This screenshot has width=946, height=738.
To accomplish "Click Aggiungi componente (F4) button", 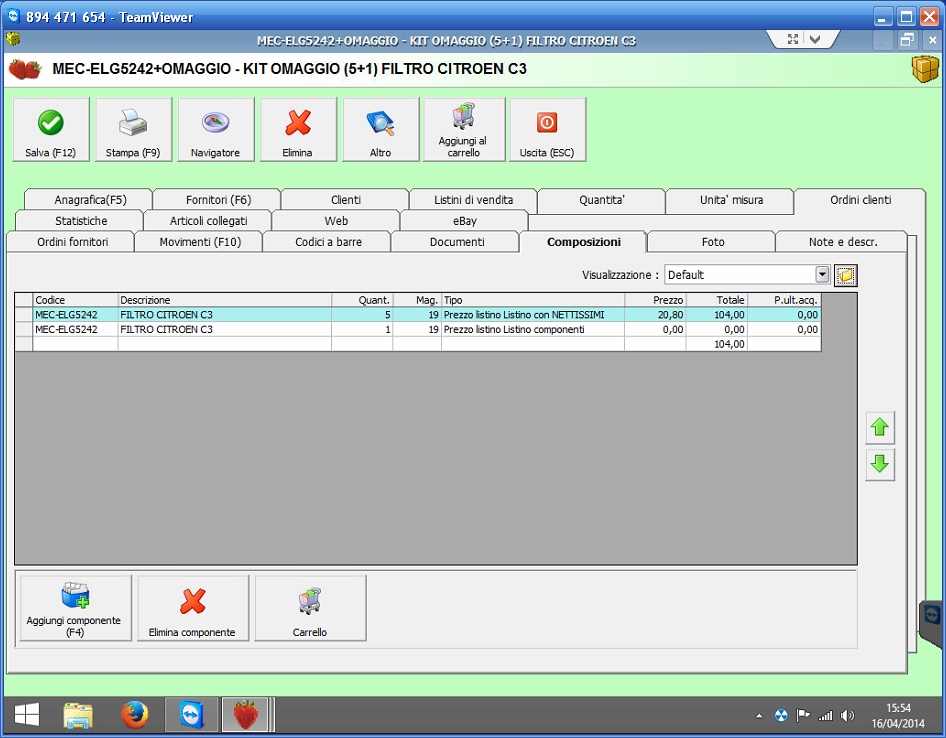I will (x=75, y=608).
